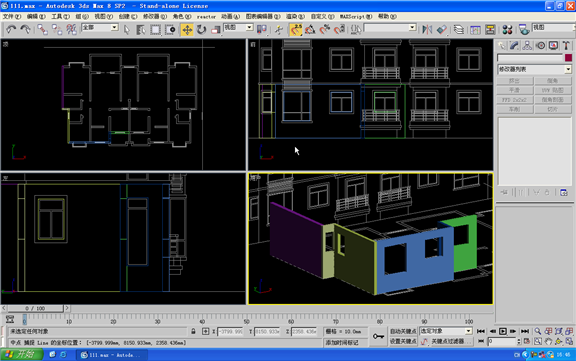576x361 pixels.
Task: Open the Utilities hammer panel icon
Action: (566, 46)
